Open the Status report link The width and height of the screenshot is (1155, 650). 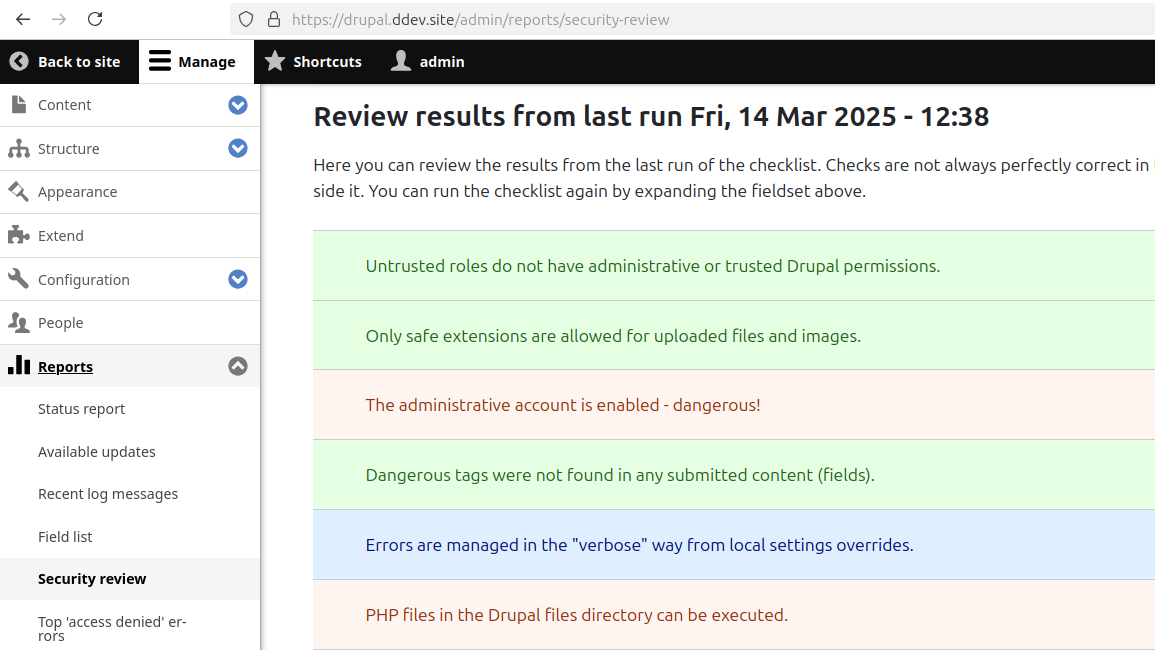click(x=81, y=409)
